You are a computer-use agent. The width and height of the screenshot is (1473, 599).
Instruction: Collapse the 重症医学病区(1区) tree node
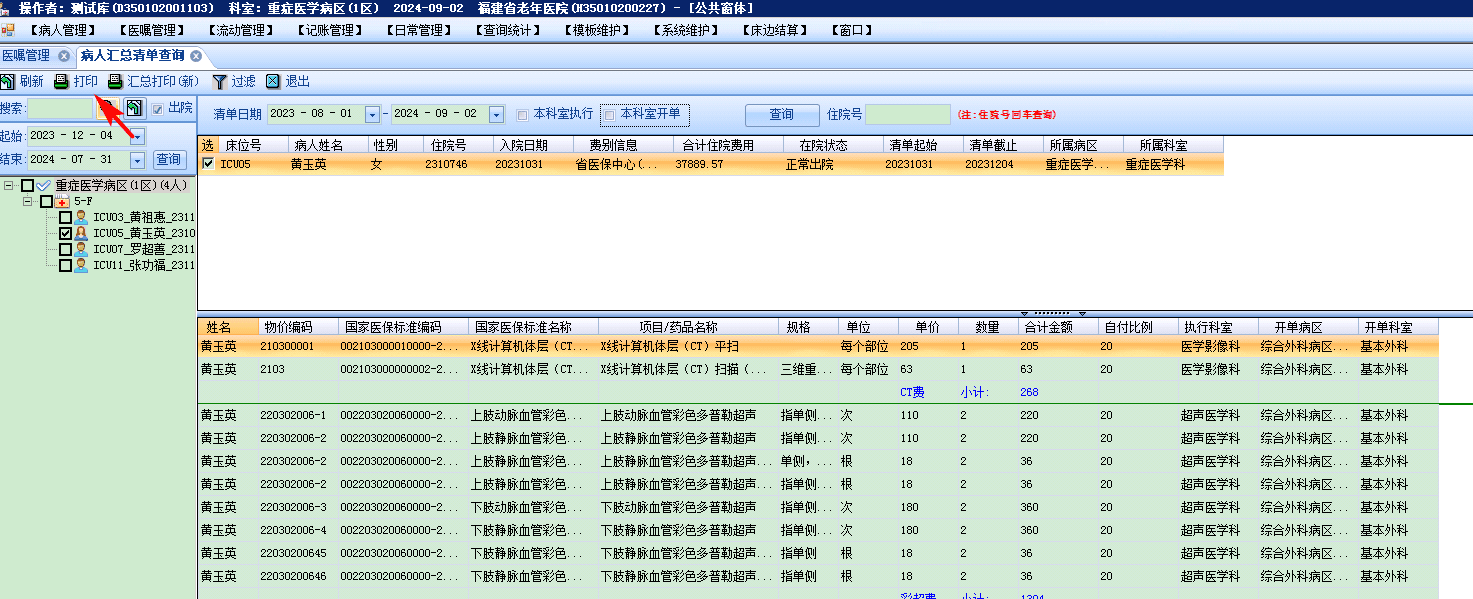pos(8,186)
